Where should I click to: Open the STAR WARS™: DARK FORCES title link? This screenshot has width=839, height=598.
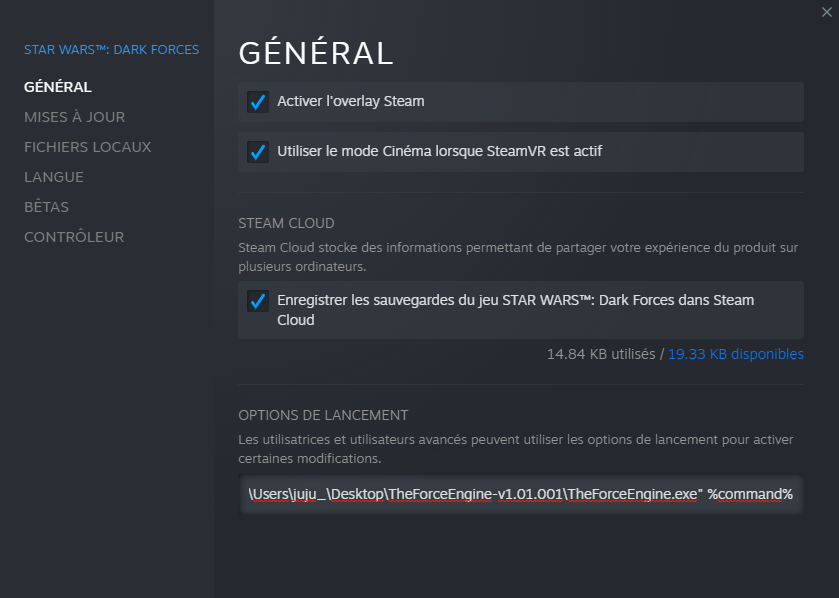coord(111,50)
